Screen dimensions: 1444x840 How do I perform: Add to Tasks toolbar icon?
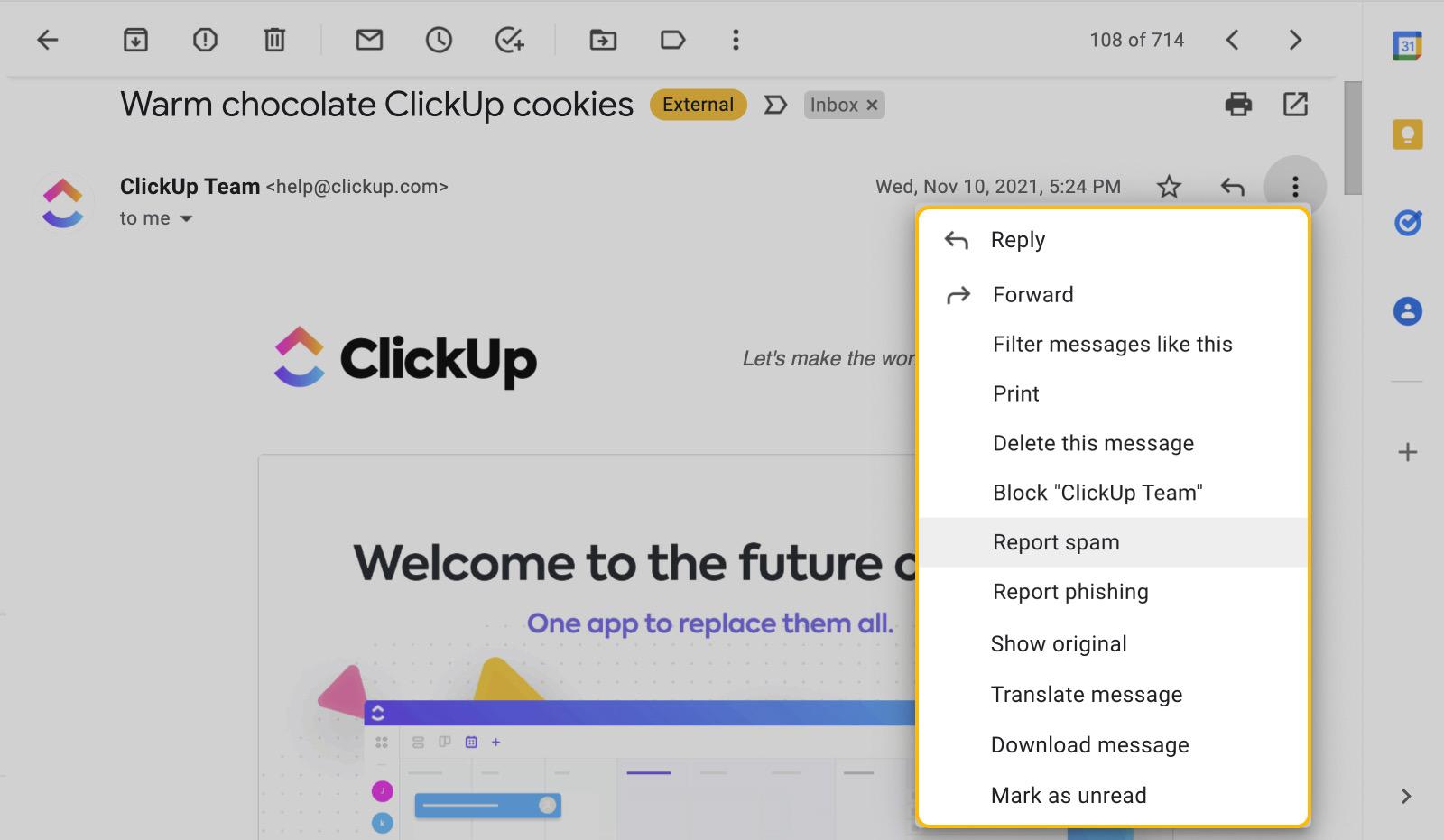(509, 40)
